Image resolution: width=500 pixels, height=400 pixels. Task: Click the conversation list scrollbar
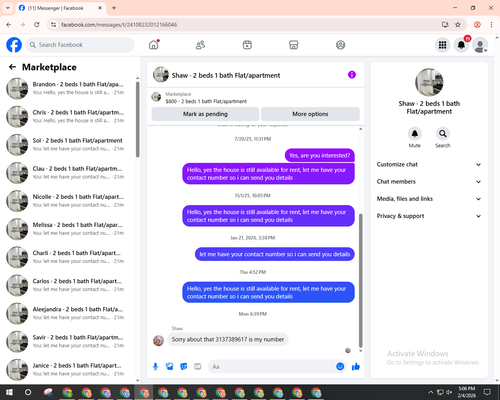[138, 119]
